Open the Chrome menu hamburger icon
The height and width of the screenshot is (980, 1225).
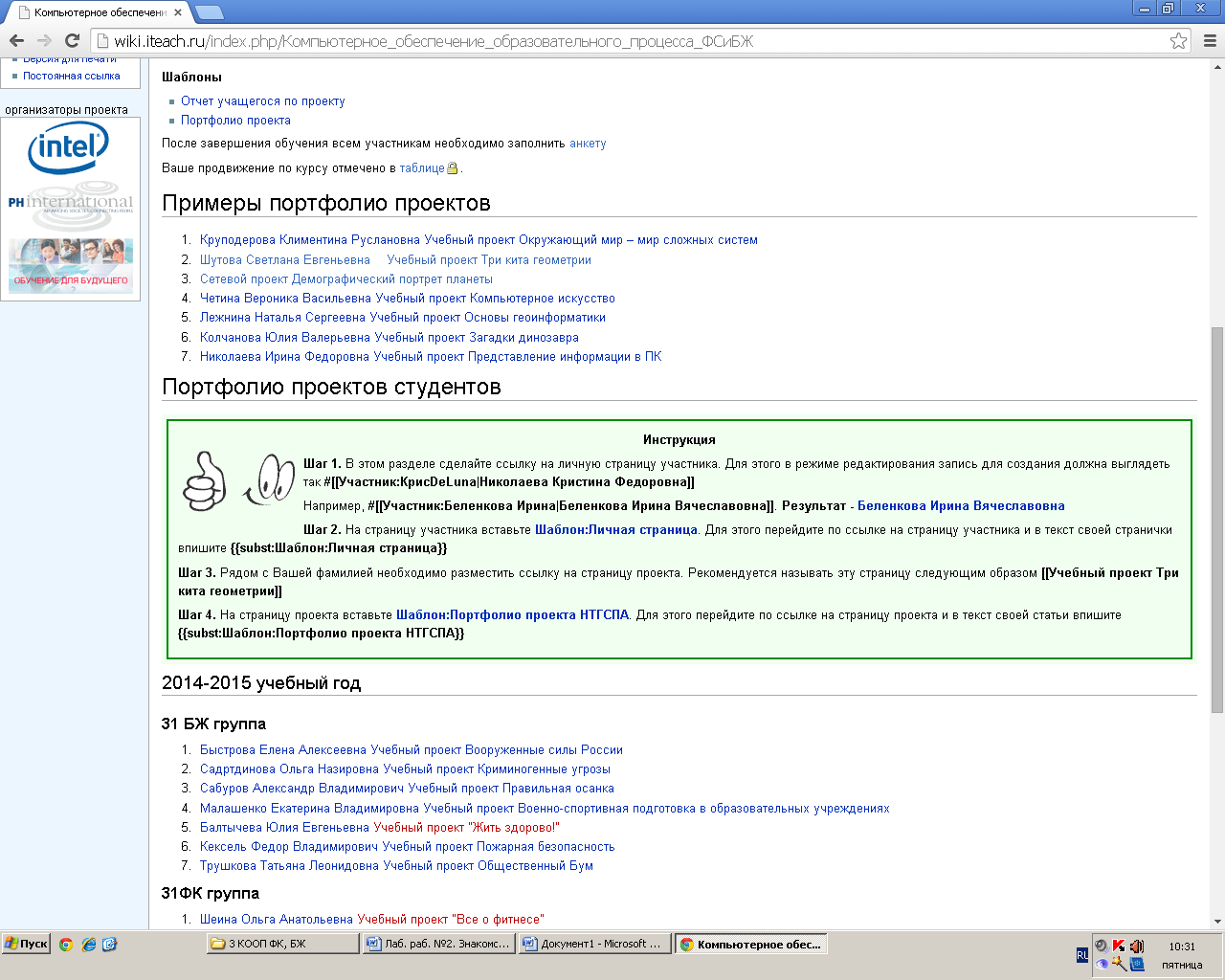pyautogui.click(x=1209, y=41)
